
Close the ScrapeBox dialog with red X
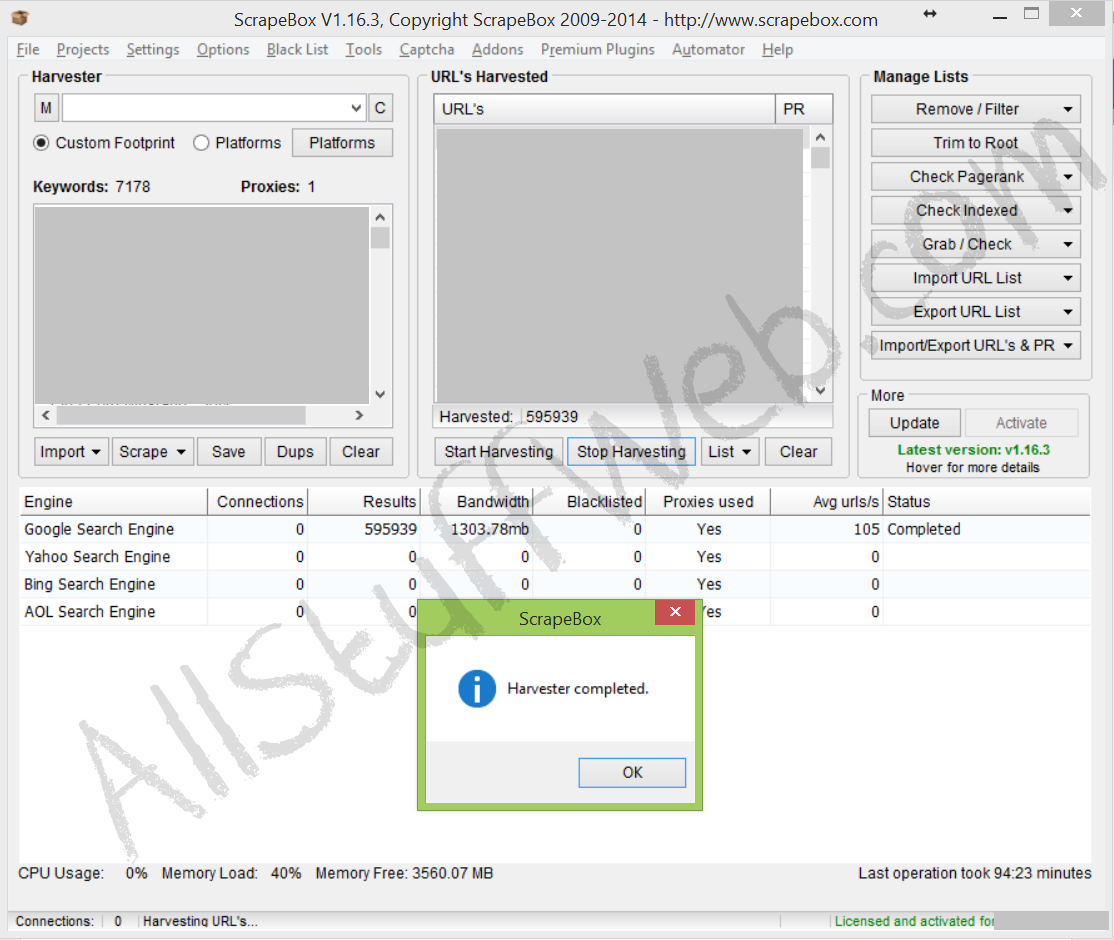[675, 612]
